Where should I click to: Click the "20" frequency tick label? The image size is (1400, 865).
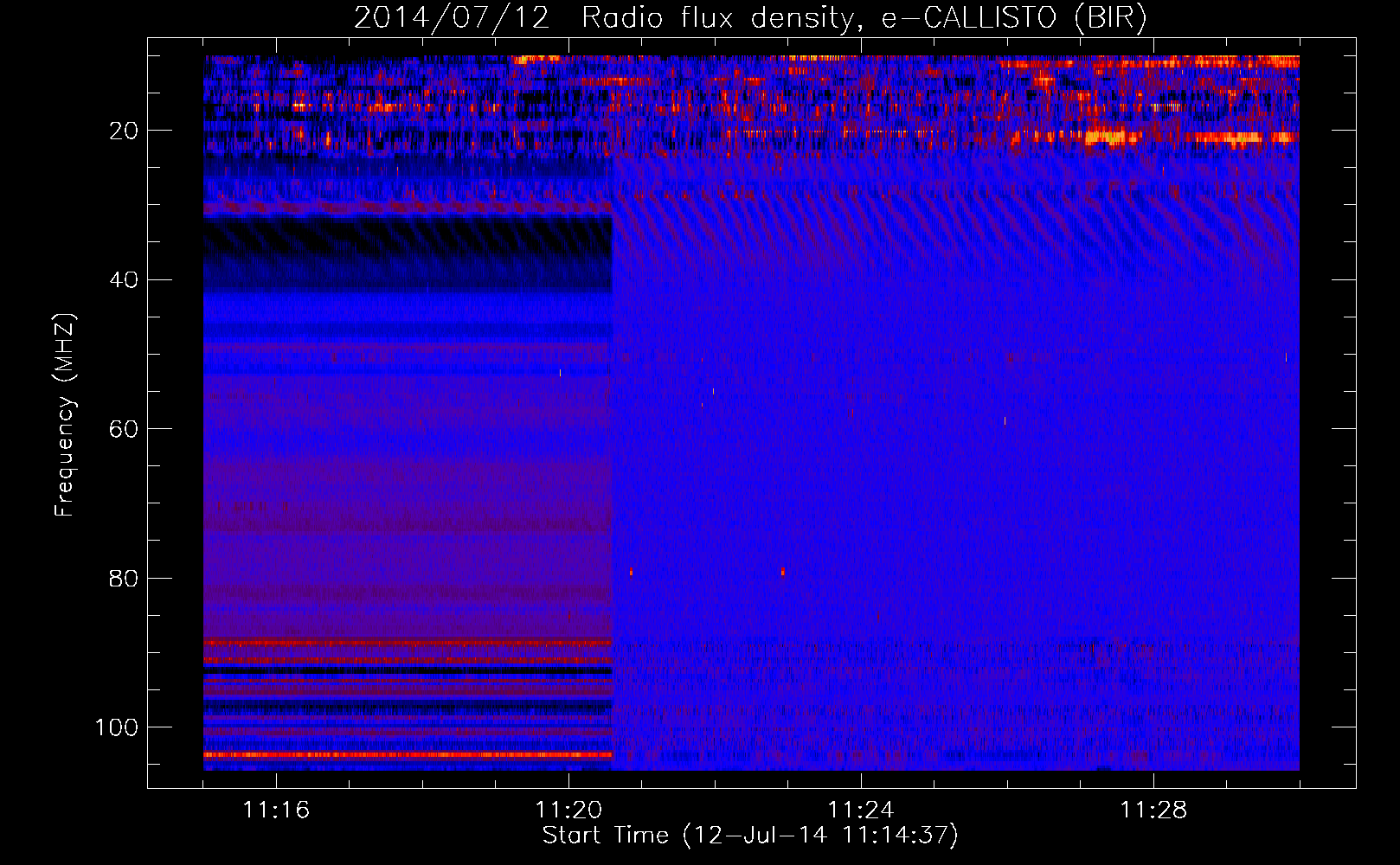pyautogui.click(x=124, y=131)
